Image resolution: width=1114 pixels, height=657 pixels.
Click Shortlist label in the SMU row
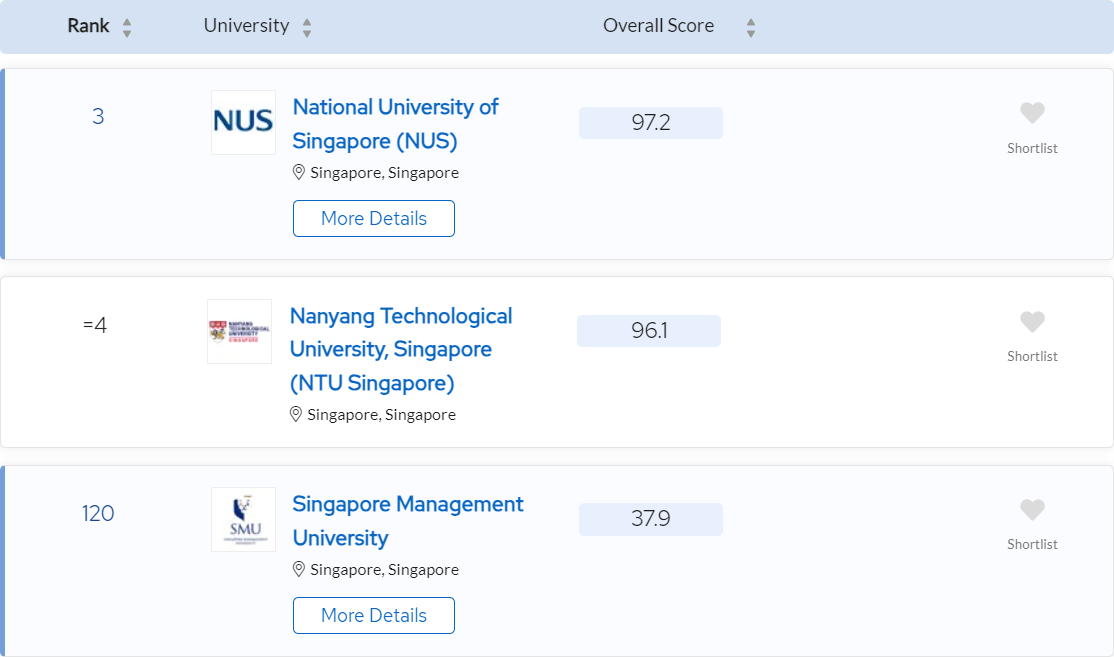[1032, 545]
